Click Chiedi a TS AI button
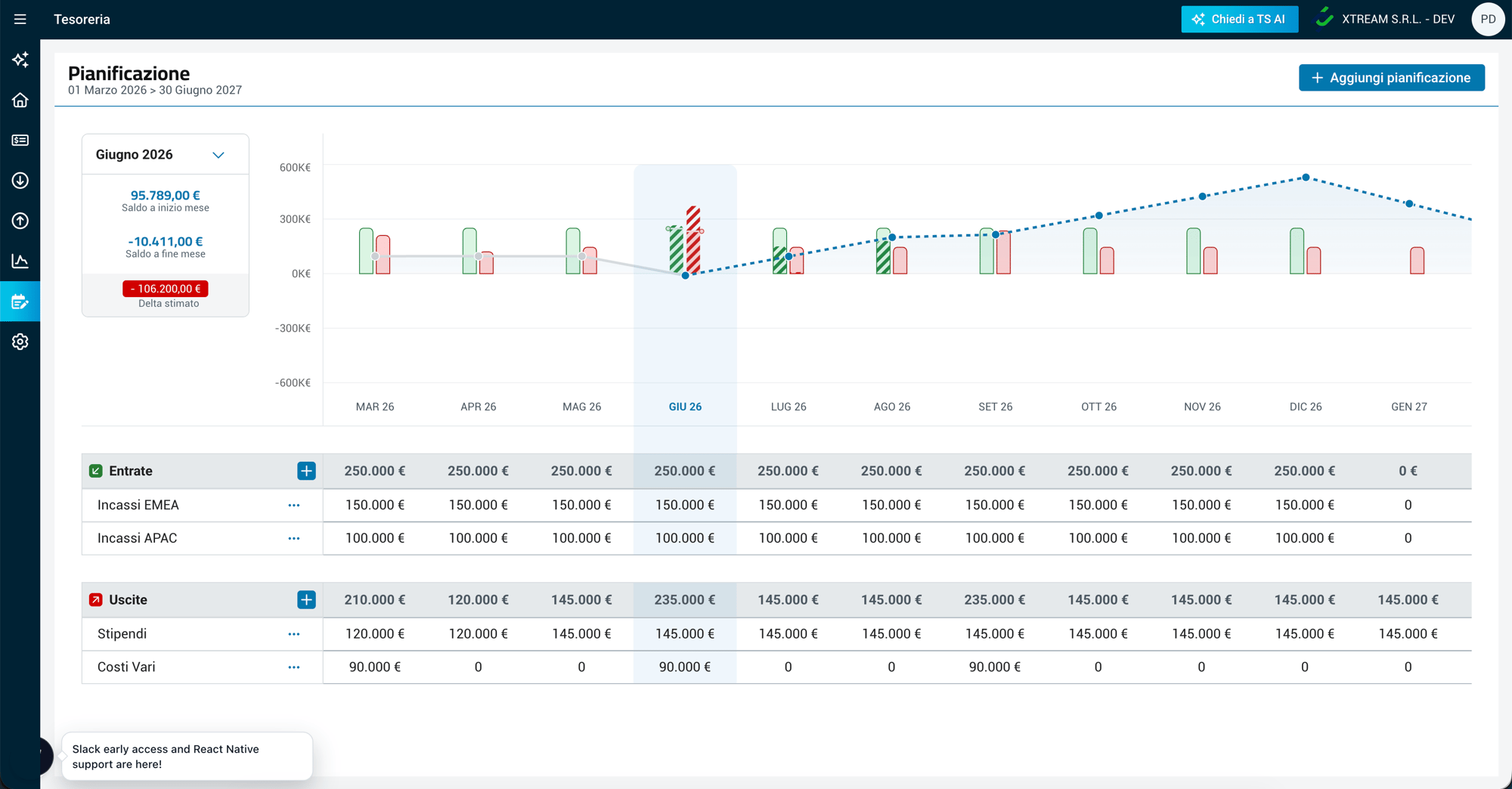The width and height of the screenshot is (1512, 789). click(x=1239, y=20)
